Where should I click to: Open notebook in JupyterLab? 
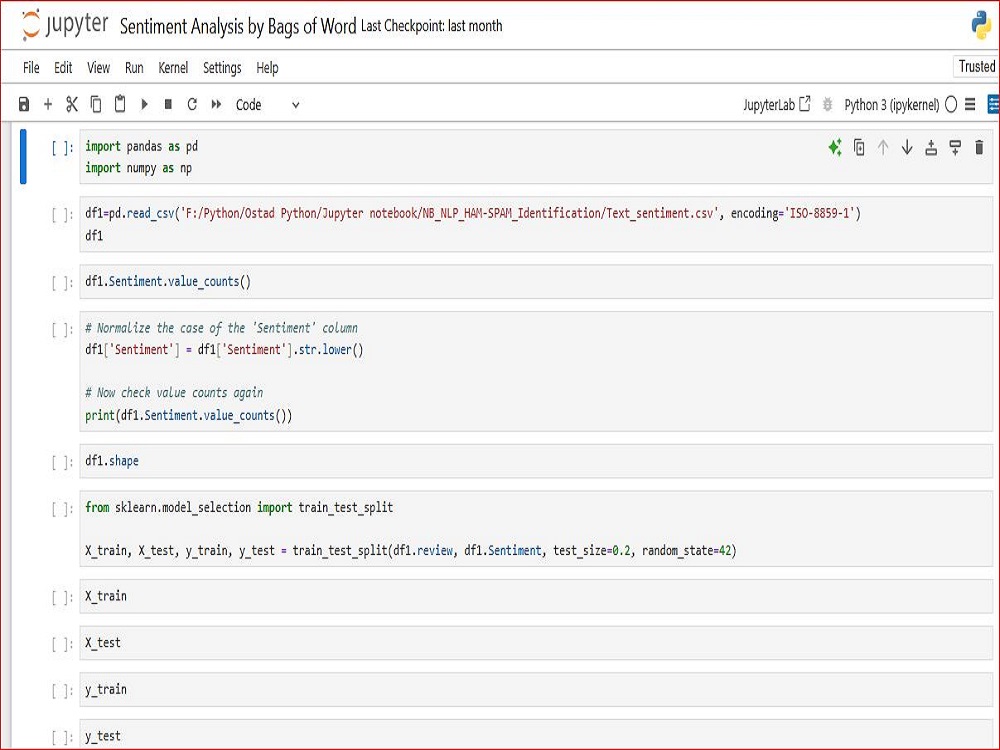point(776,104)
